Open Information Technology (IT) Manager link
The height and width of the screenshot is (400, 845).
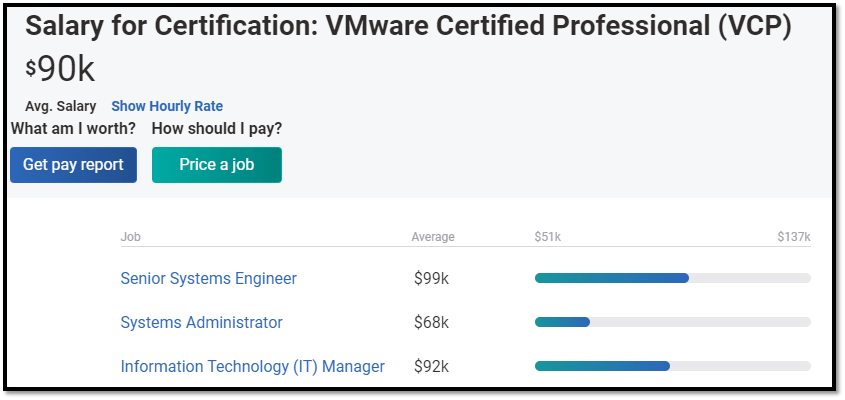coord(253,367)
